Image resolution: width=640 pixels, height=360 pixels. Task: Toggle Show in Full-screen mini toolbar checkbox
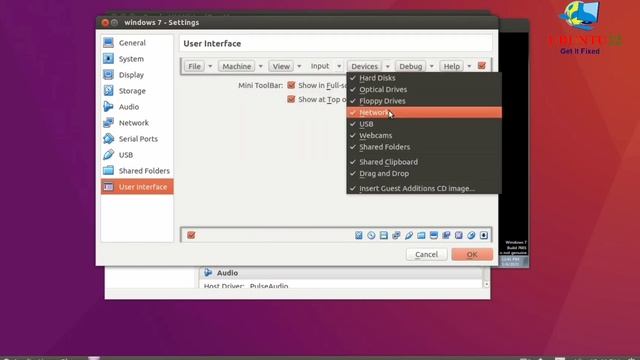(291, 85)
